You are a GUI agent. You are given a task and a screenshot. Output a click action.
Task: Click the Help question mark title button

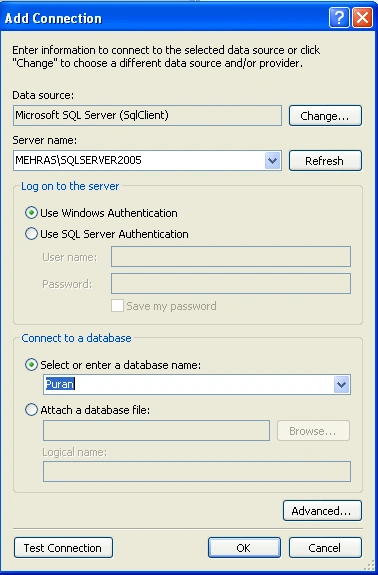pos(339,17)
